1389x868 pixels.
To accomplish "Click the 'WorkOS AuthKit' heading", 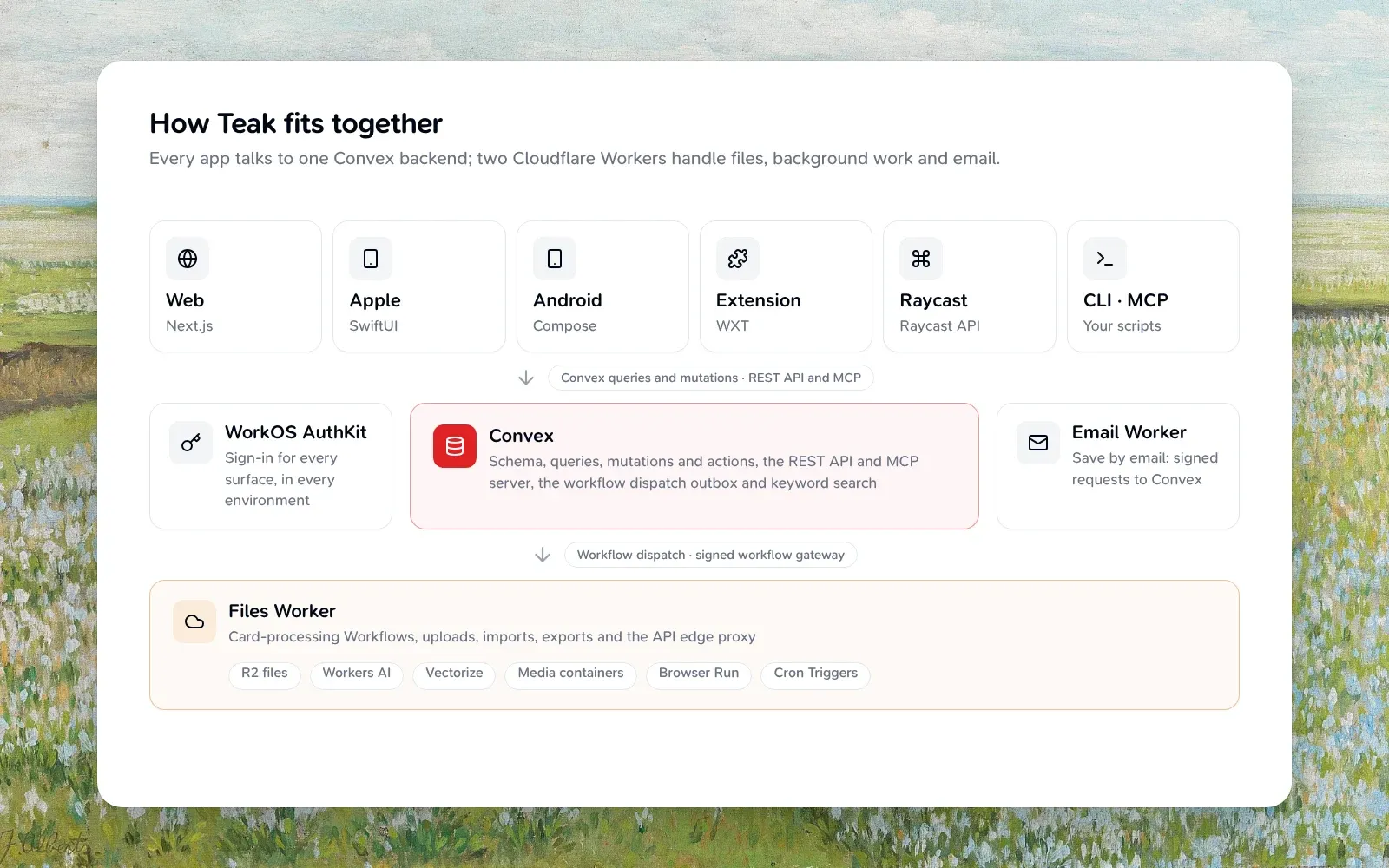I will [x=296, y=432].
